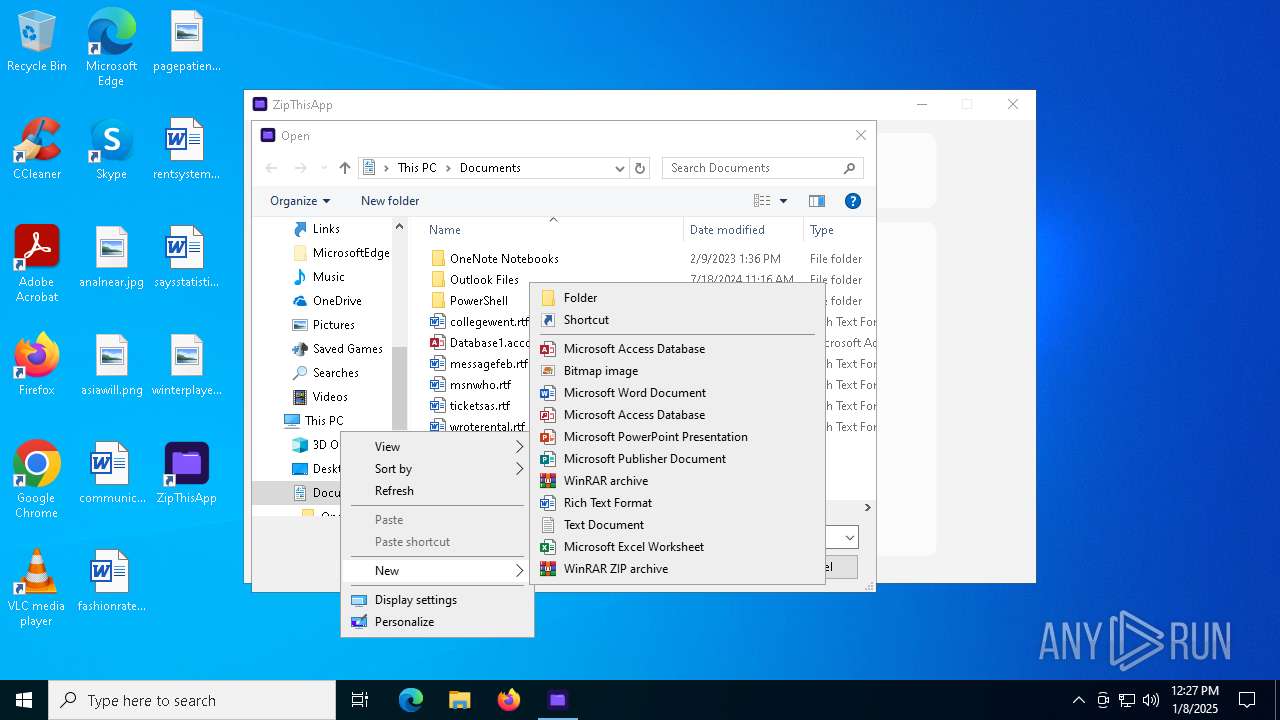
Task: Create new Microsoft Excel Worksheet
Action: tap(676, 547)
